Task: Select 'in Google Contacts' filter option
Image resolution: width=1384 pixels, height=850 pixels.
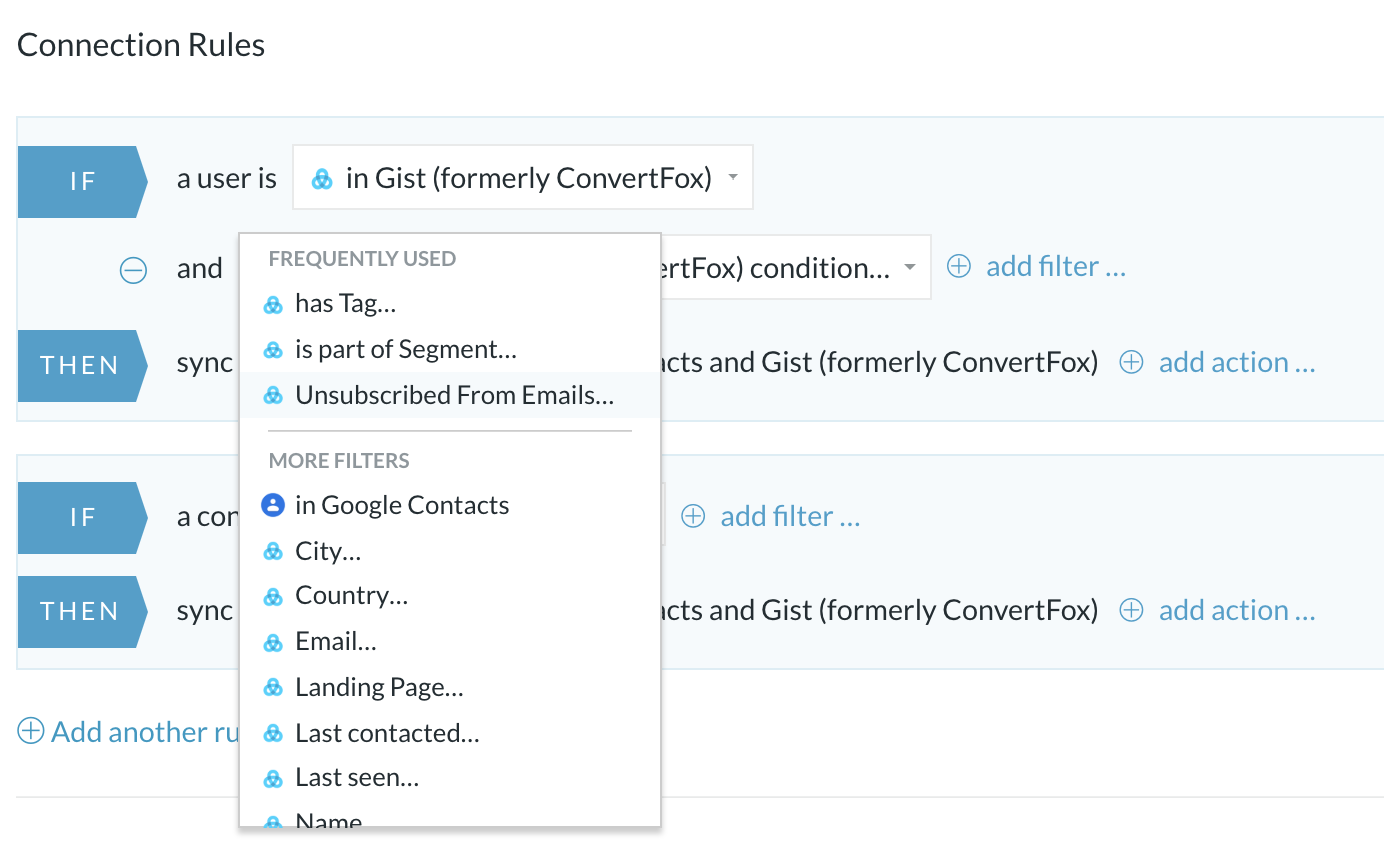Action: pyautogui.click(x=449, y=505)
